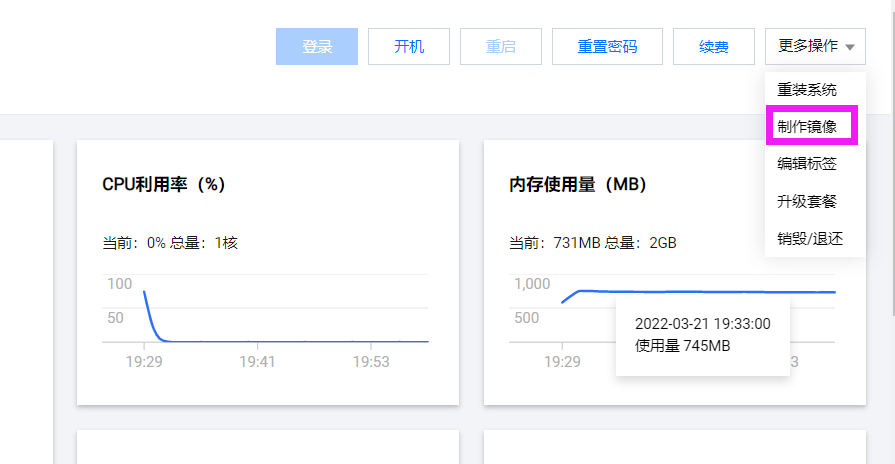Click the 19:53 label on CPU chart
Image resolution: width=895 pixels, height=464 pixels.
[x=371, y=362]
